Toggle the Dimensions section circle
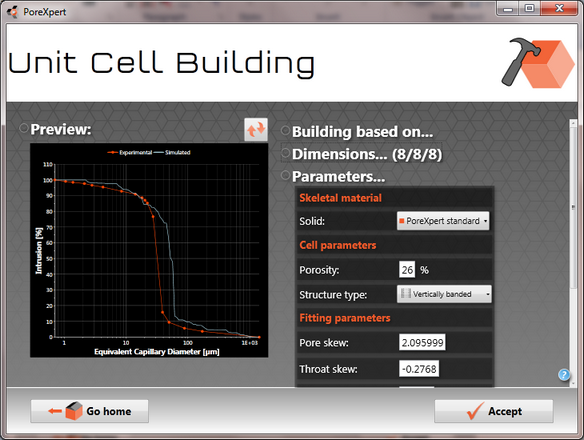This screenshot has width=584, height=440. 286,153
